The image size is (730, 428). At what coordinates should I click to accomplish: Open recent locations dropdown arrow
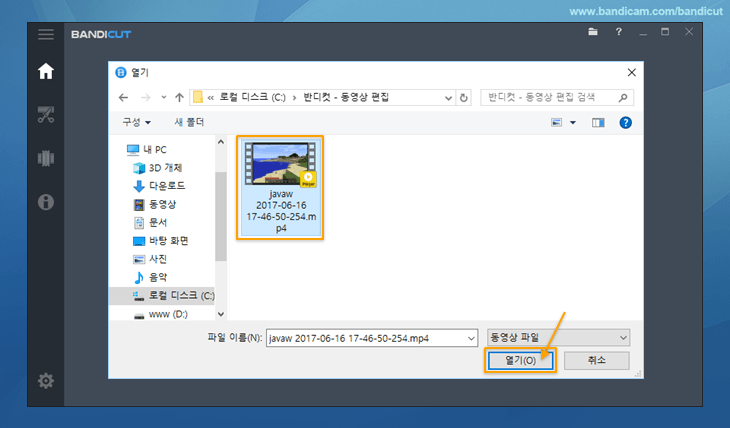pos(163,97)
